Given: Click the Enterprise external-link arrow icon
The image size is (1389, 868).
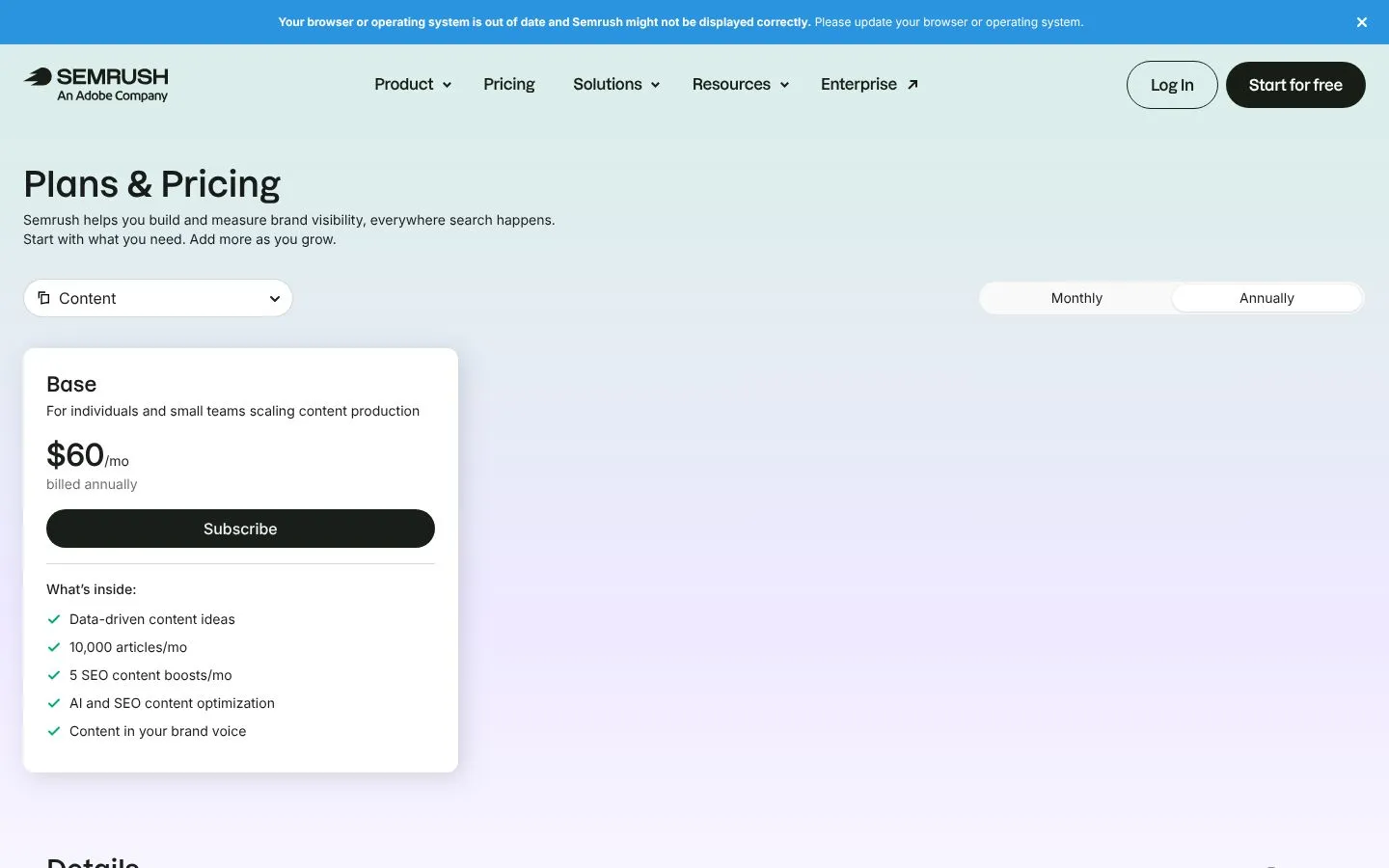Looking at the screenshot, I should 912,85.
